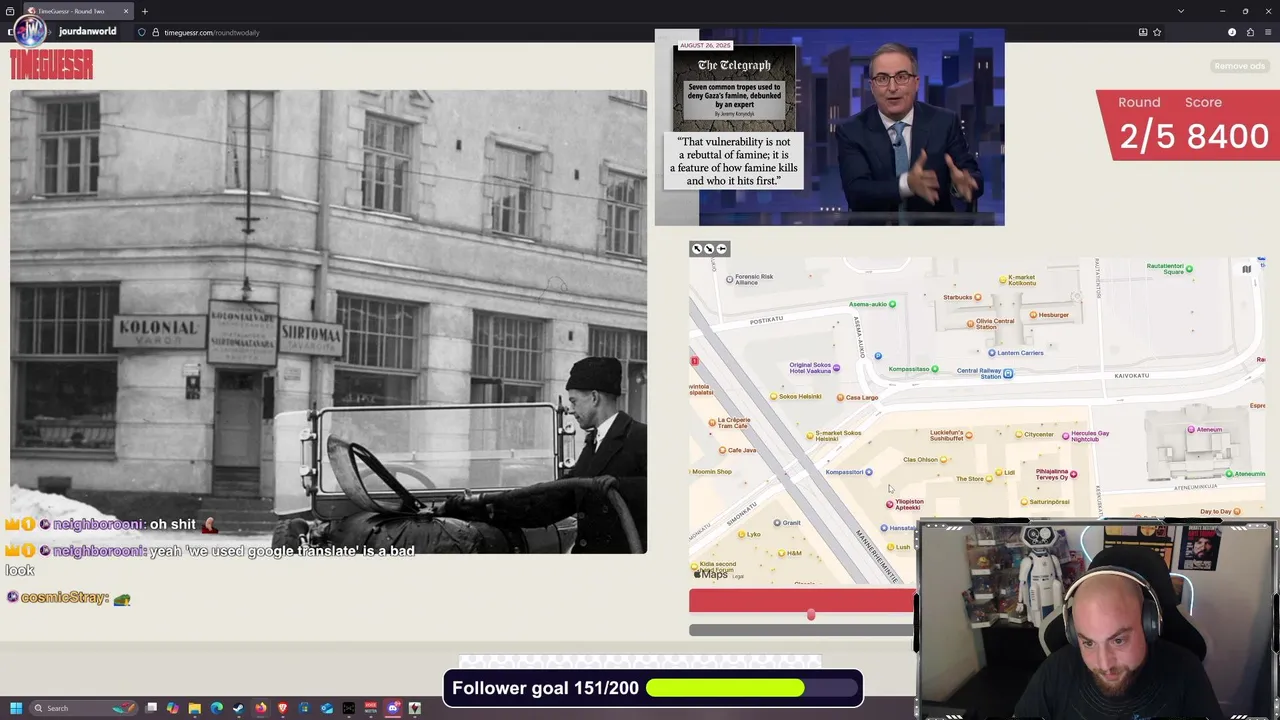
Task: Click Starbucks marker on map
Action: (978, 297)
